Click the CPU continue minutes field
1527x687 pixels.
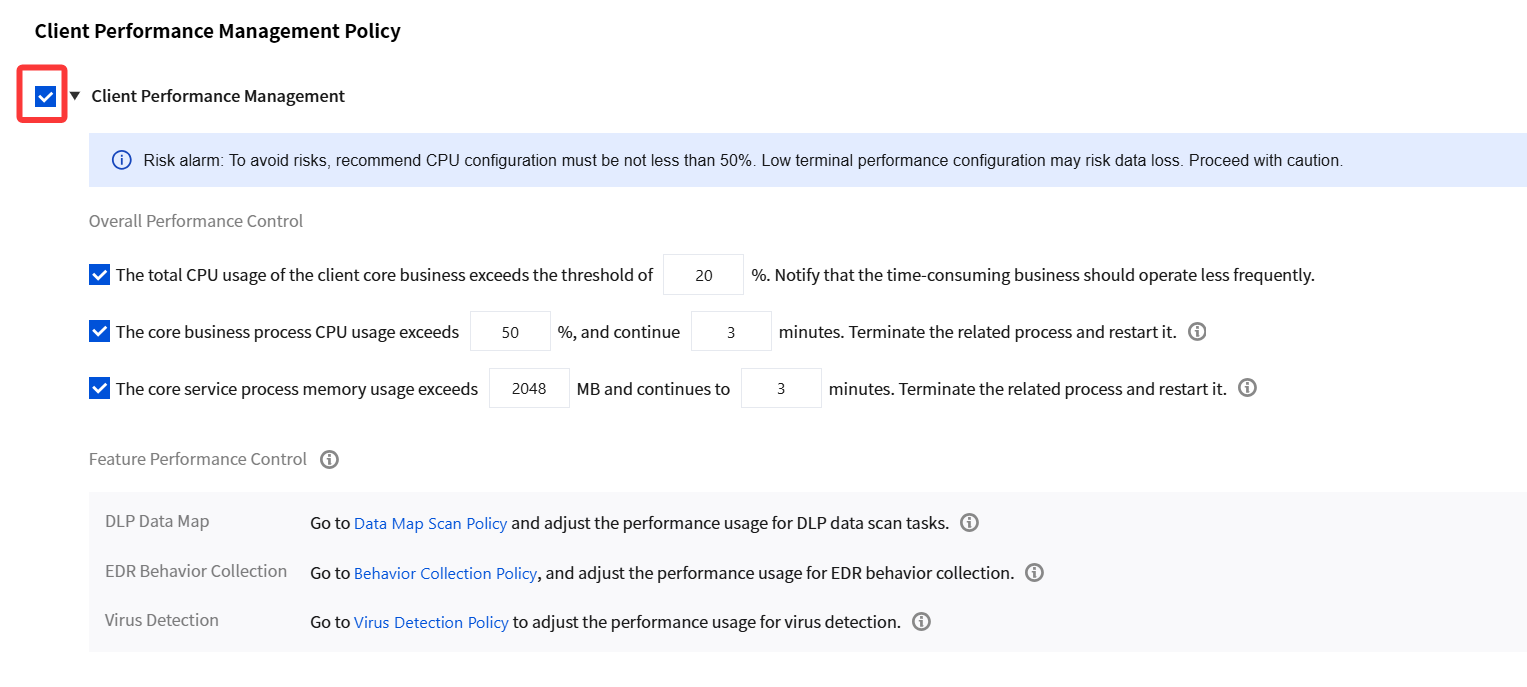[x=731, y=331]
